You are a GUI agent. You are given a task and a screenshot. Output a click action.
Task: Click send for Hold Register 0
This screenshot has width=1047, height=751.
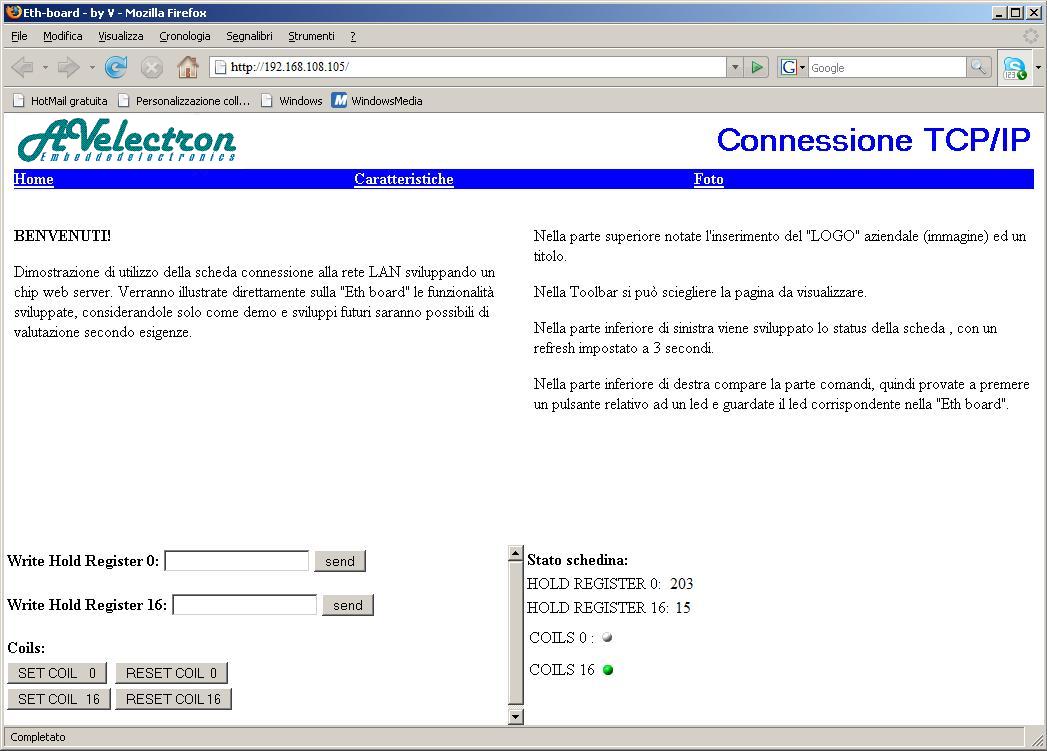340,561
